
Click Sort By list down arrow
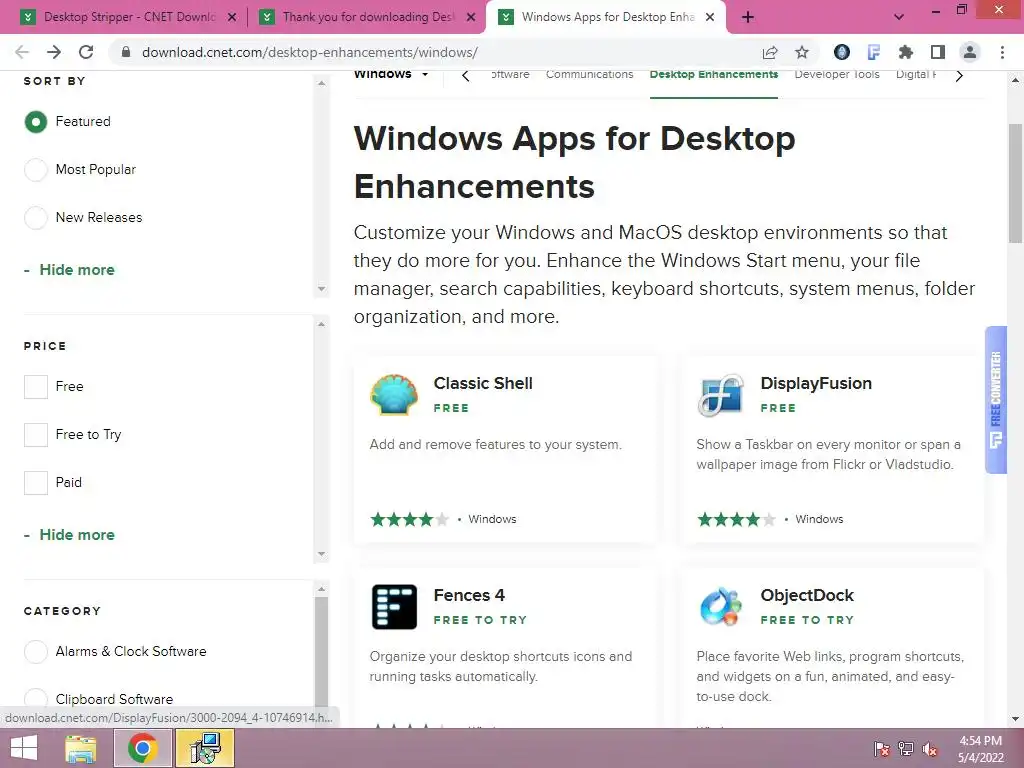pos(321,289)
